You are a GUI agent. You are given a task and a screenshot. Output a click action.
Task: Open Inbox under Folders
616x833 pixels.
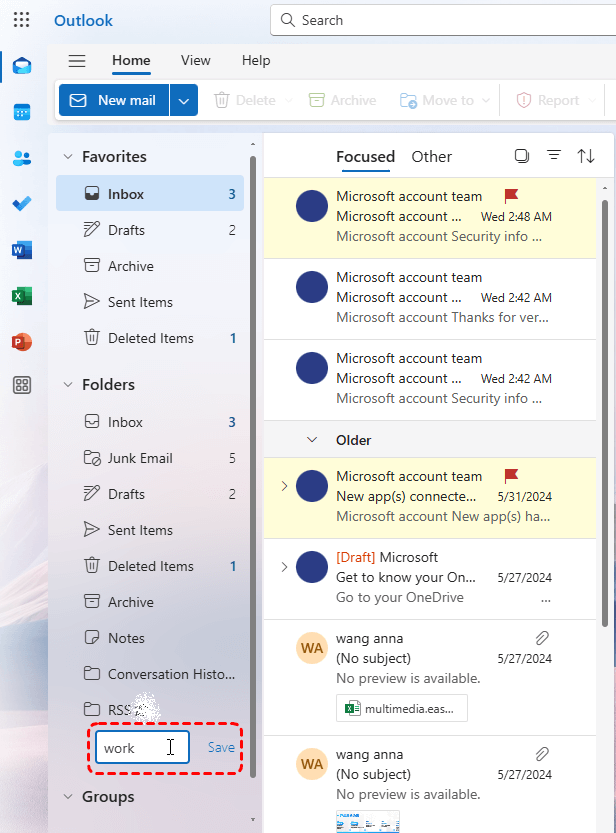(150, 422)
